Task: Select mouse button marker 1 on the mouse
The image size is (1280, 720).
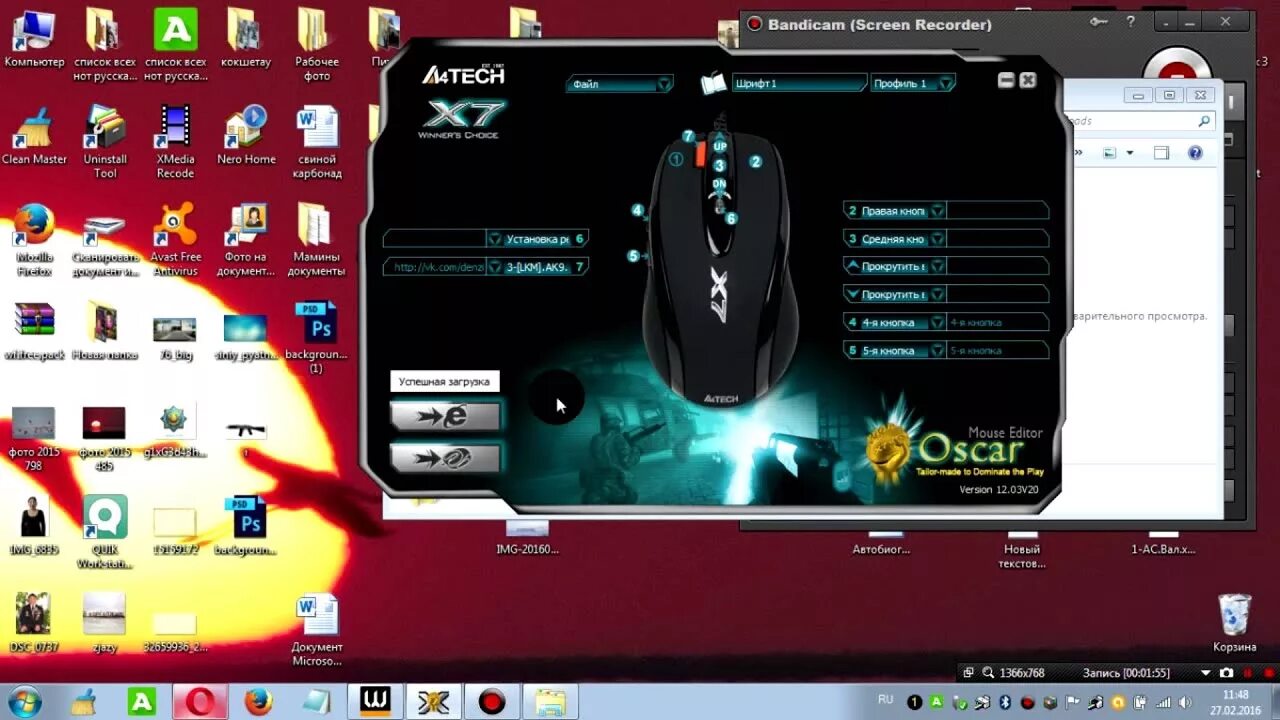Action: [x=676, y=159]
